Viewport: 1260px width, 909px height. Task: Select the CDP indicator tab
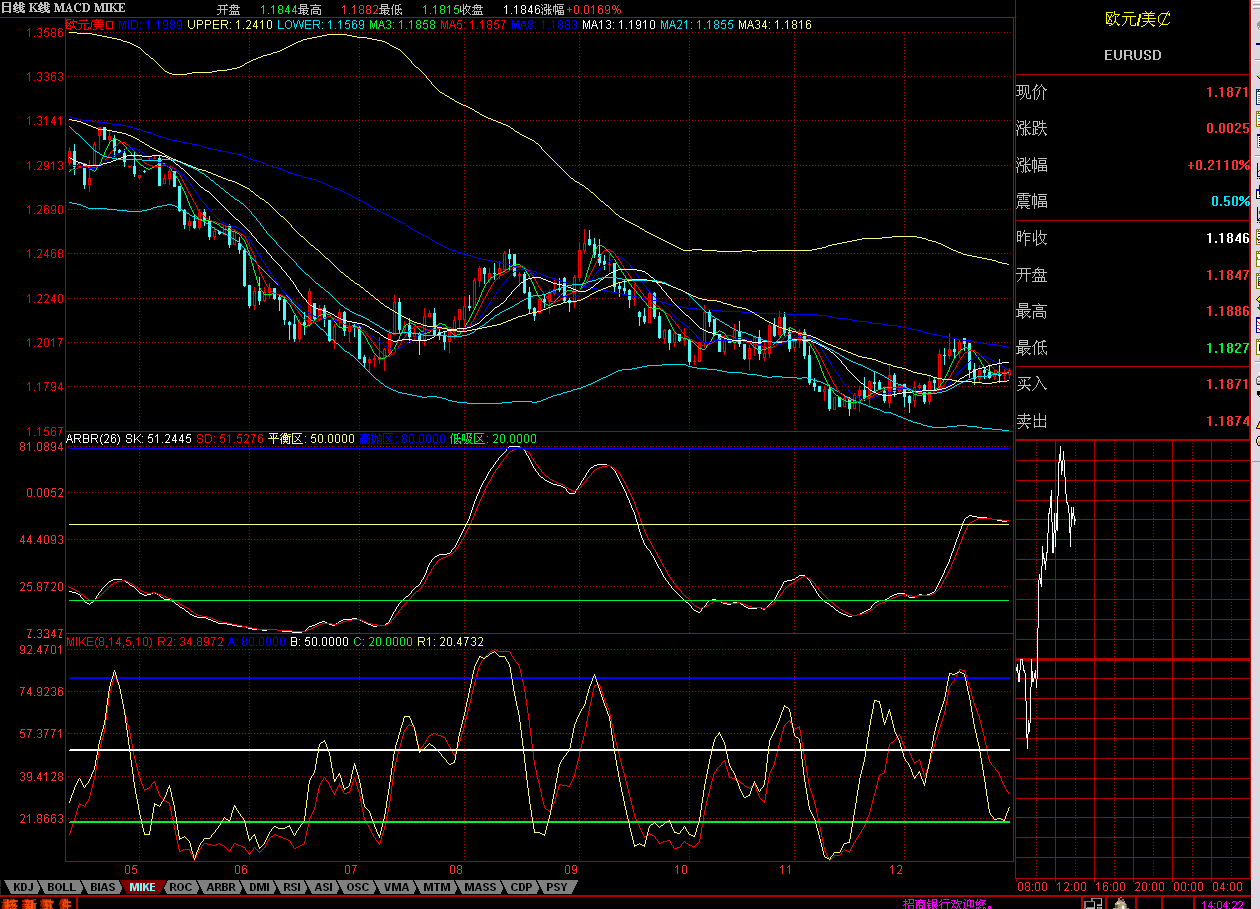pos(521,887)
